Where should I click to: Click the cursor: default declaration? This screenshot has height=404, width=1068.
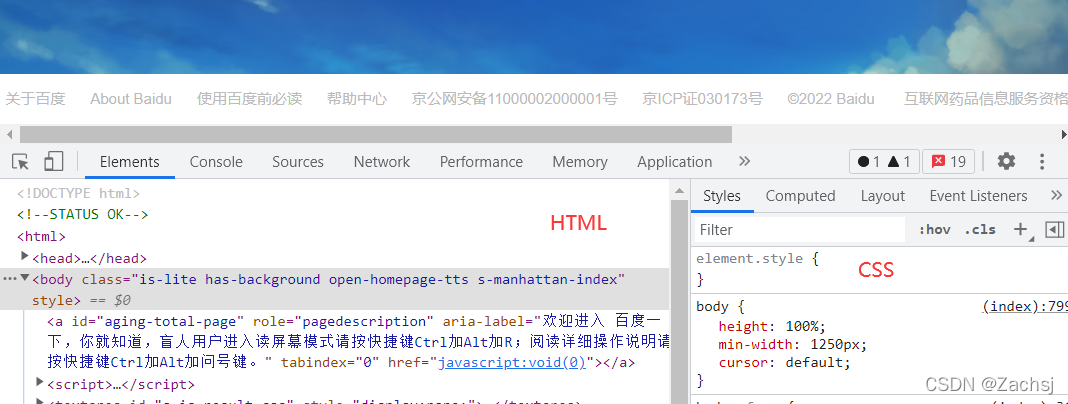point(785,362)
